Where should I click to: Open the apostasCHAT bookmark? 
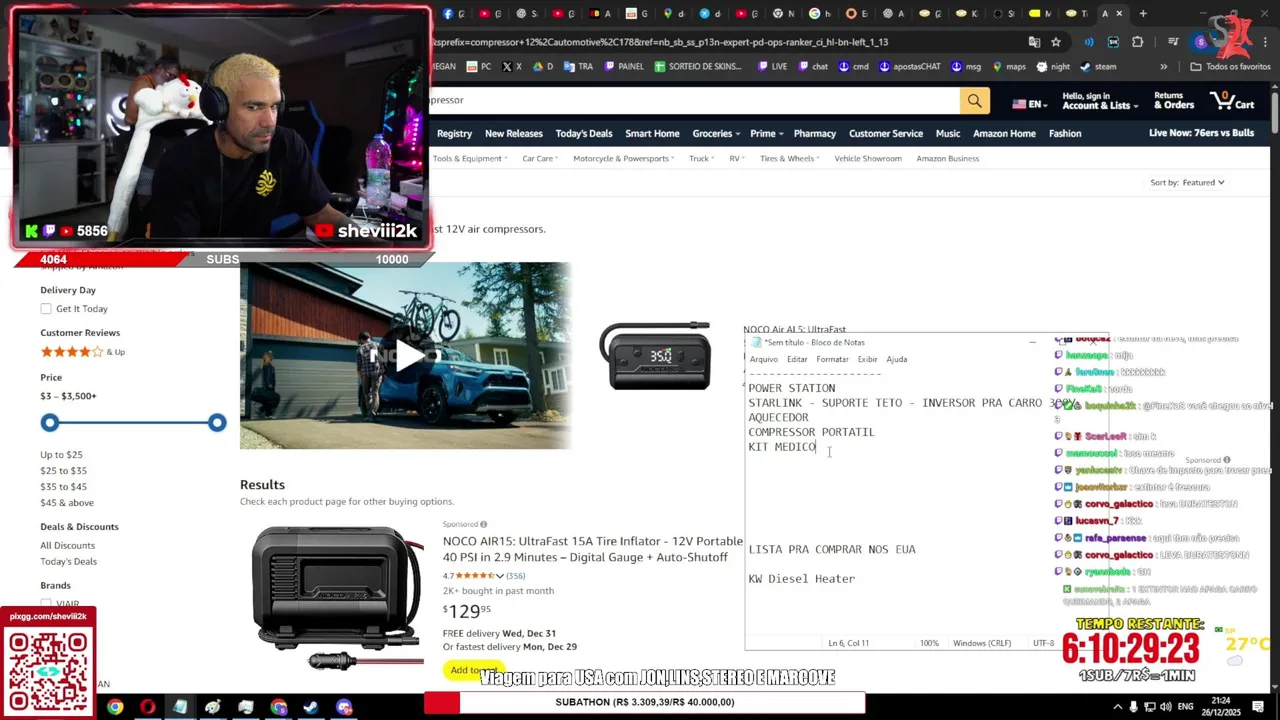910,67
